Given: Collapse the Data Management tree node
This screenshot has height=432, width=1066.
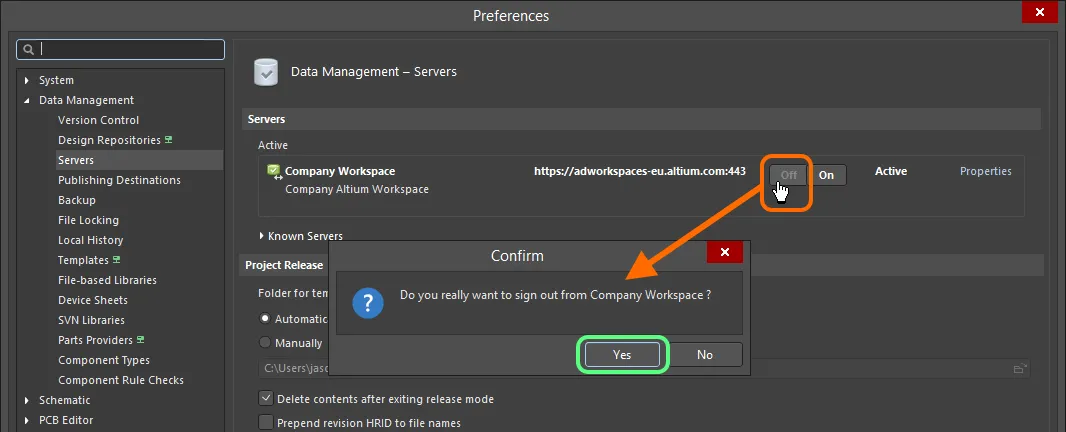Looking at the screenshot, I should click(27, 100).
